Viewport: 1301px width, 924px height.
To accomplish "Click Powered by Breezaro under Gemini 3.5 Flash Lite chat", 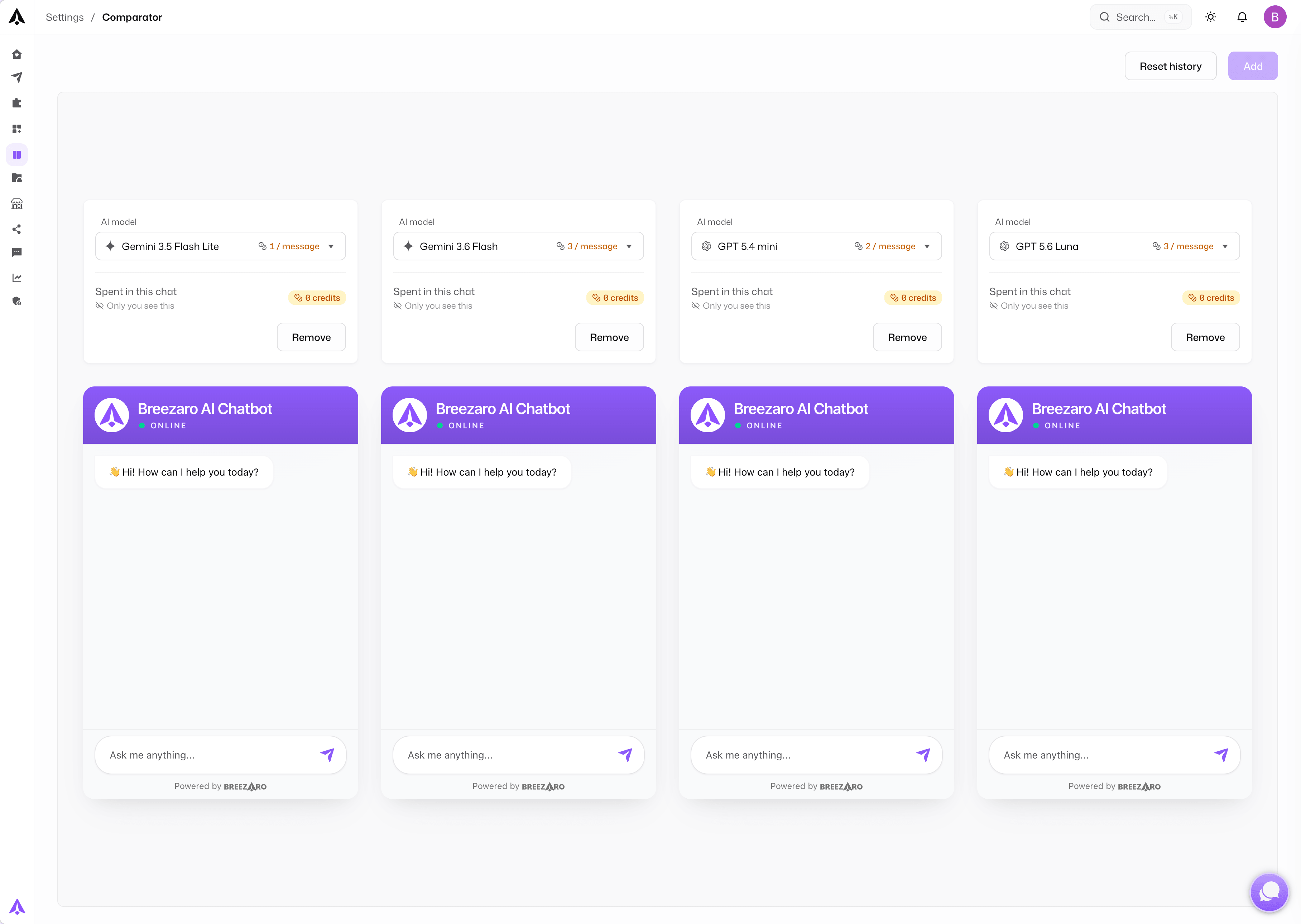I will tap(220, 786).
